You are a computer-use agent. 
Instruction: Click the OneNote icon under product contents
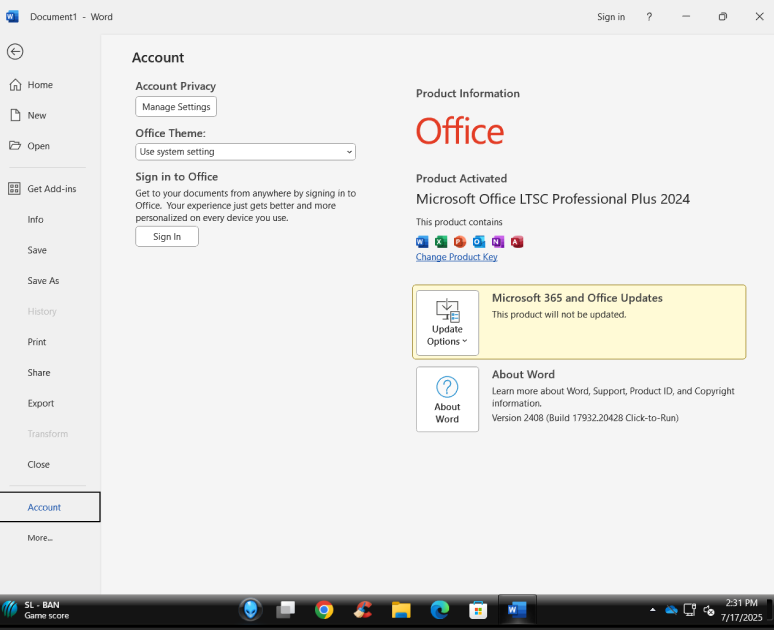tap(498, 241)
